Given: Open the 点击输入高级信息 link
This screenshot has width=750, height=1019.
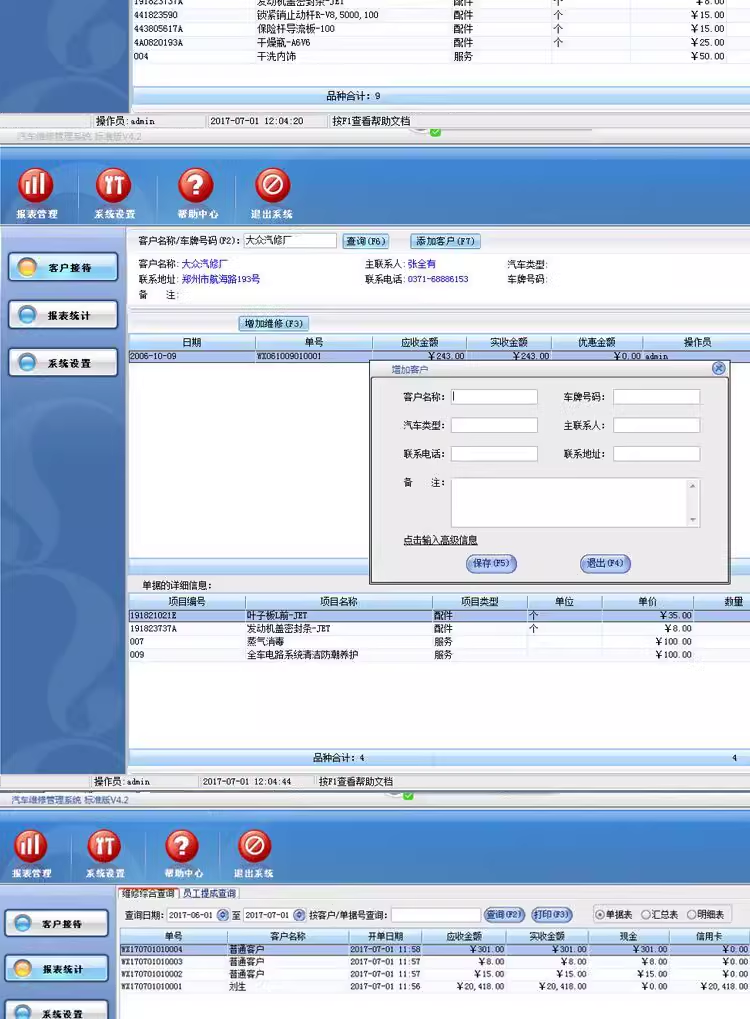Looking at the screenshot, I should [x=440, y=540].
